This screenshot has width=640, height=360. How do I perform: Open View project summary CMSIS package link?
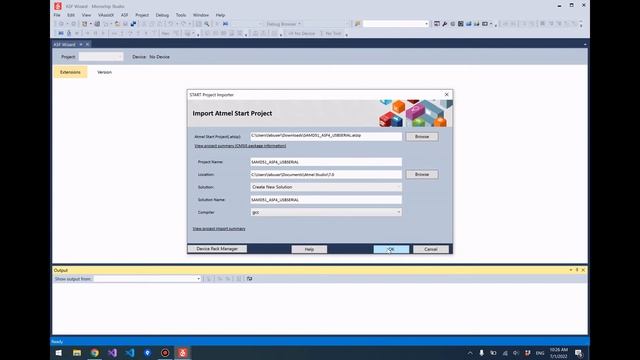click(240, 146)
